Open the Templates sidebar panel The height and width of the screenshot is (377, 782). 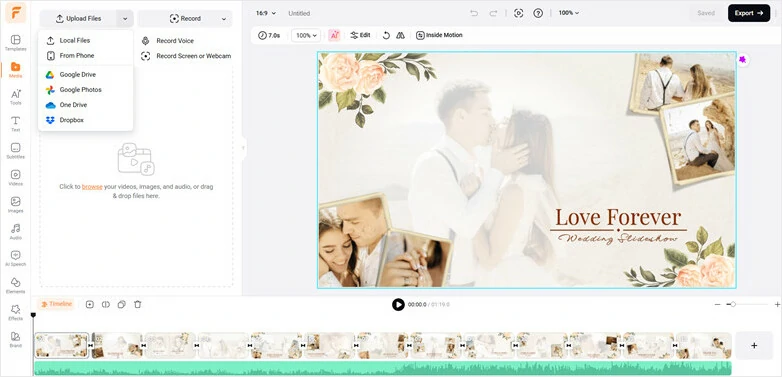click(x=15, y=43)
